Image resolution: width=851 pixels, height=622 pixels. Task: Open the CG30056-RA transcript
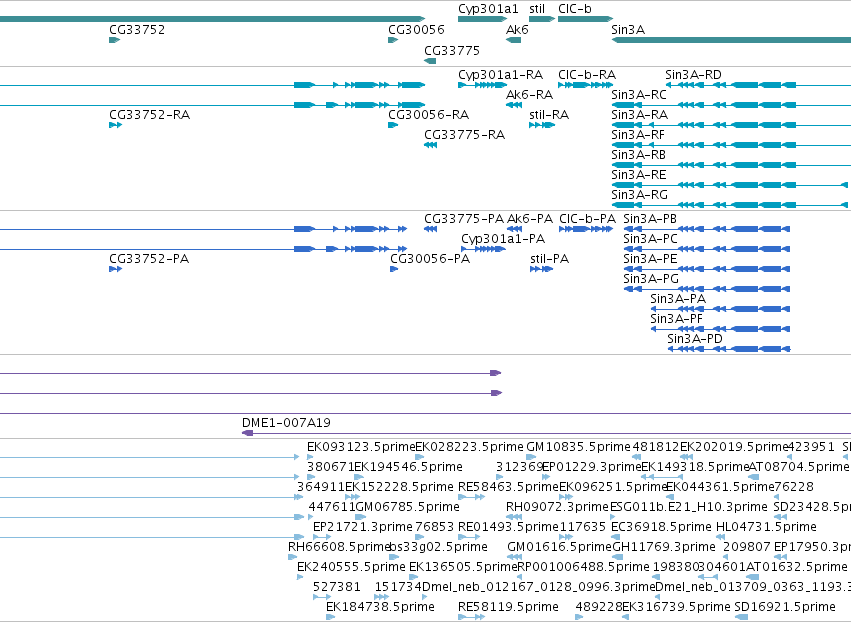pyautogui.click(x=393, y=125)
